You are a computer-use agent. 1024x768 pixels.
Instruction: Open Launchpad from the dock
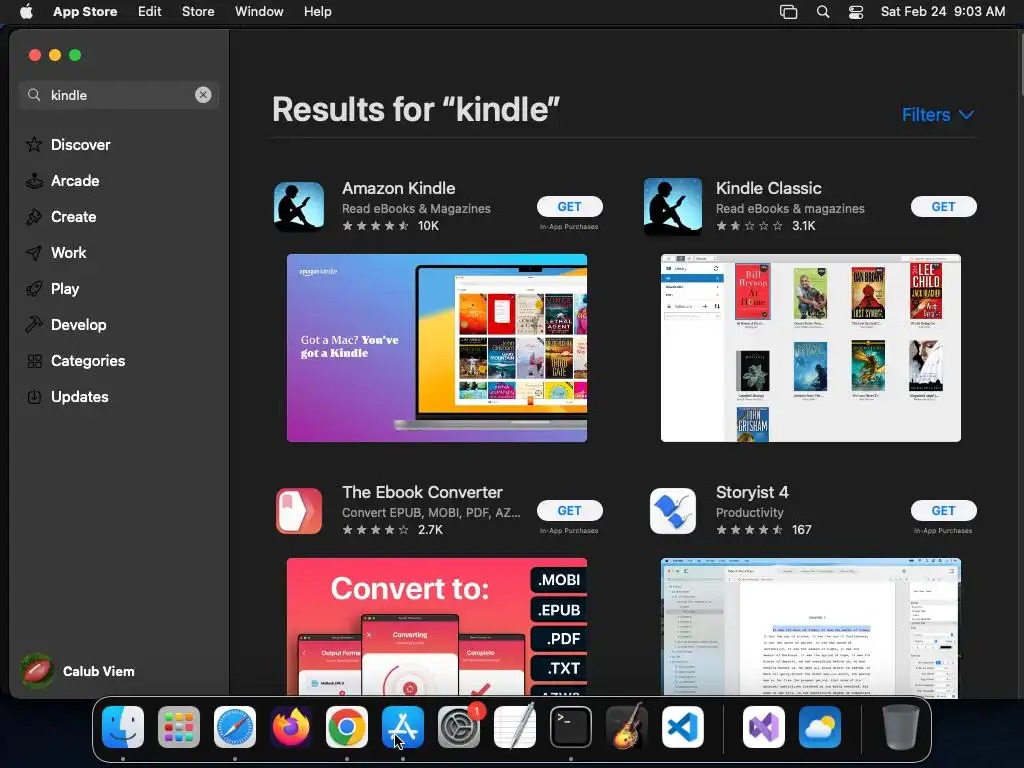point(179,727)
